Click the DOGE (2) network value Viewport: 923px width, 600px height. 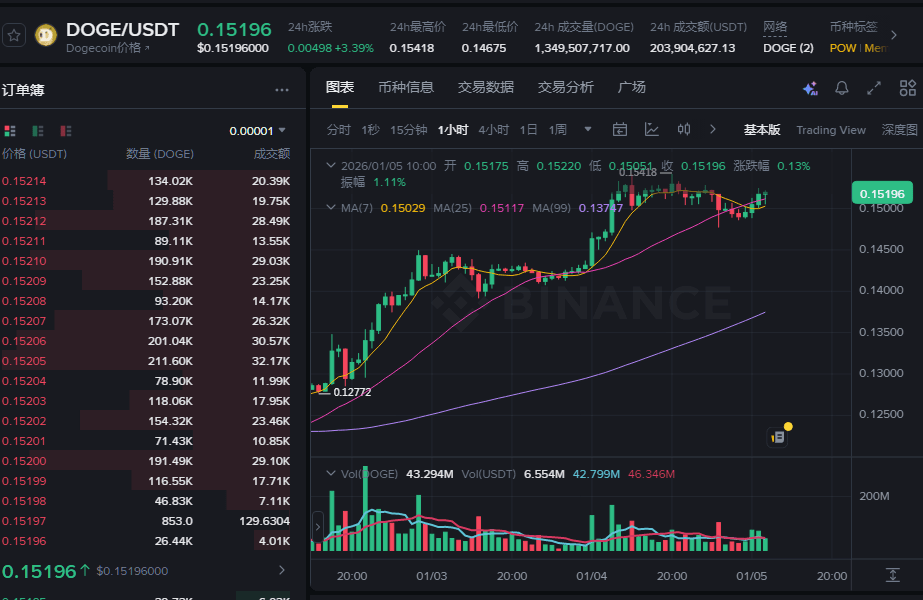(x=788, y=48)
